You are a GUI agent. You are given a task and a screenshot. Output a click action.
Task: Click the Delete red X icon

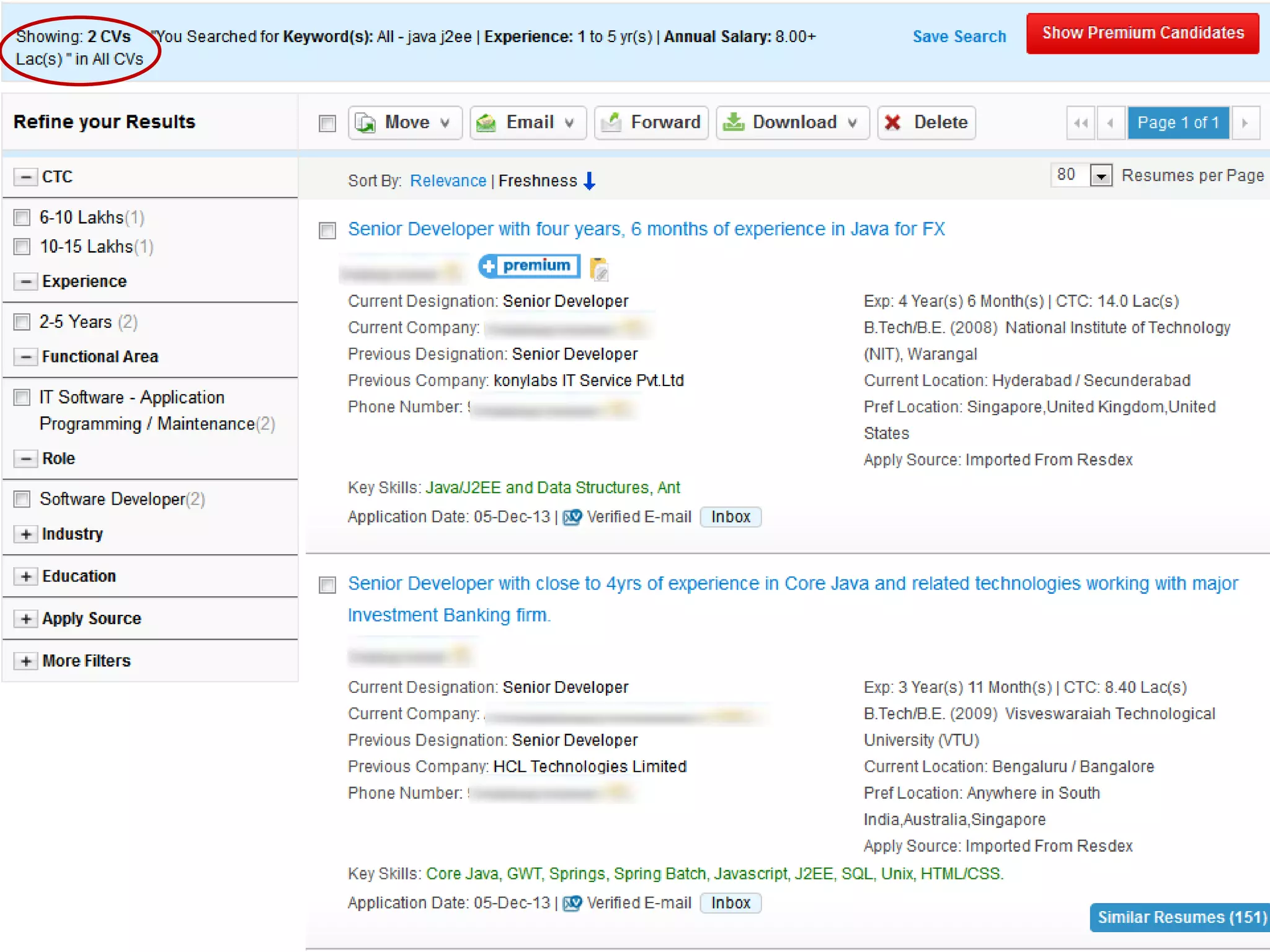coord(892,122)
